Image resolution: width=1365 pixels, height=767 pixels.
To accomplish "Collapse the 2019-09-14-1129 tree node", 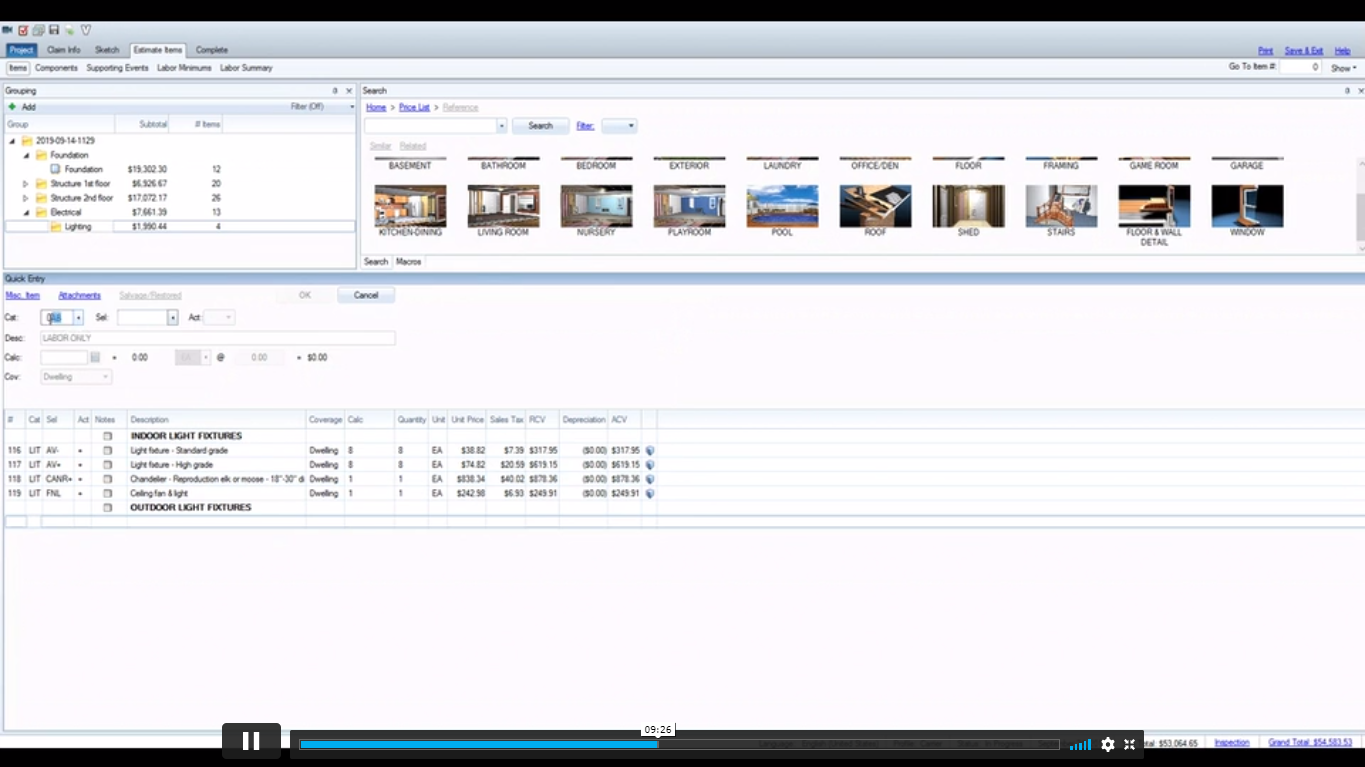I will 12,141.
